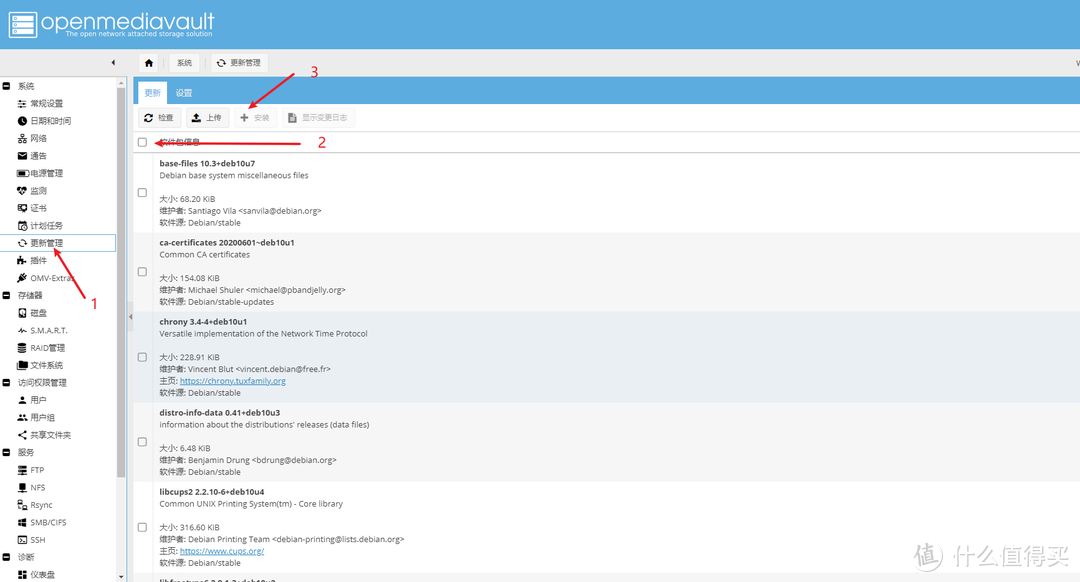Open OMV-Extras page
Viewport: 1080px width, 582px height.
[45, 278]
